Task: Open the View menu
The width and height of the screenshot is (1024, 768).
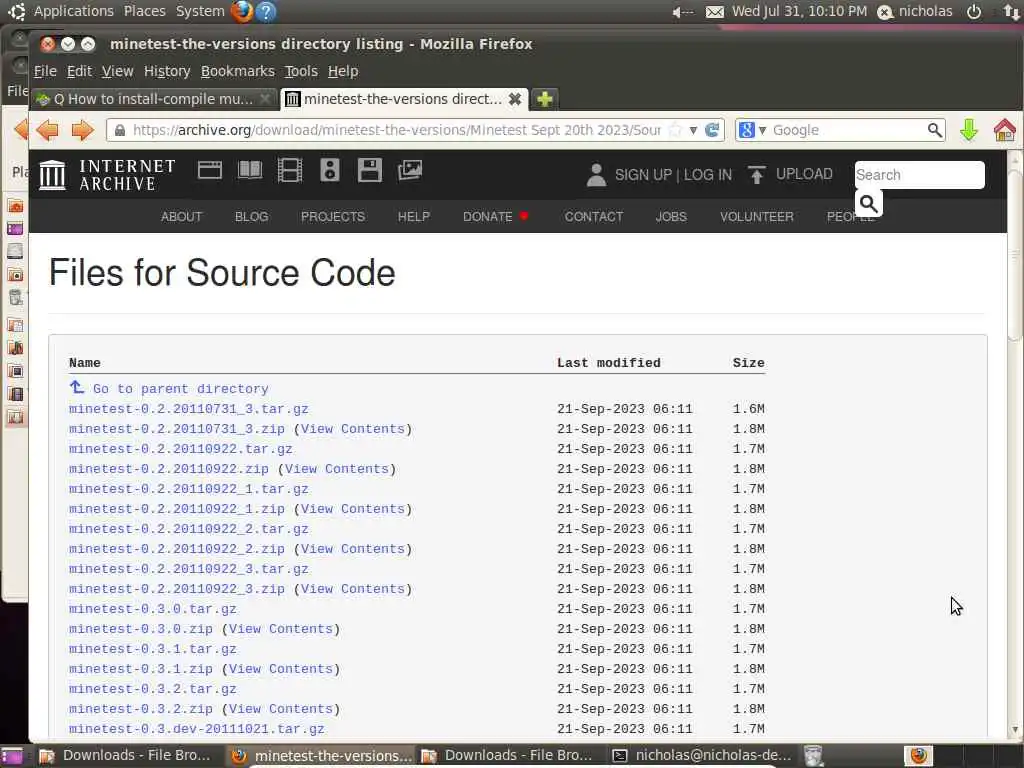Action: (x=118, y=71)
